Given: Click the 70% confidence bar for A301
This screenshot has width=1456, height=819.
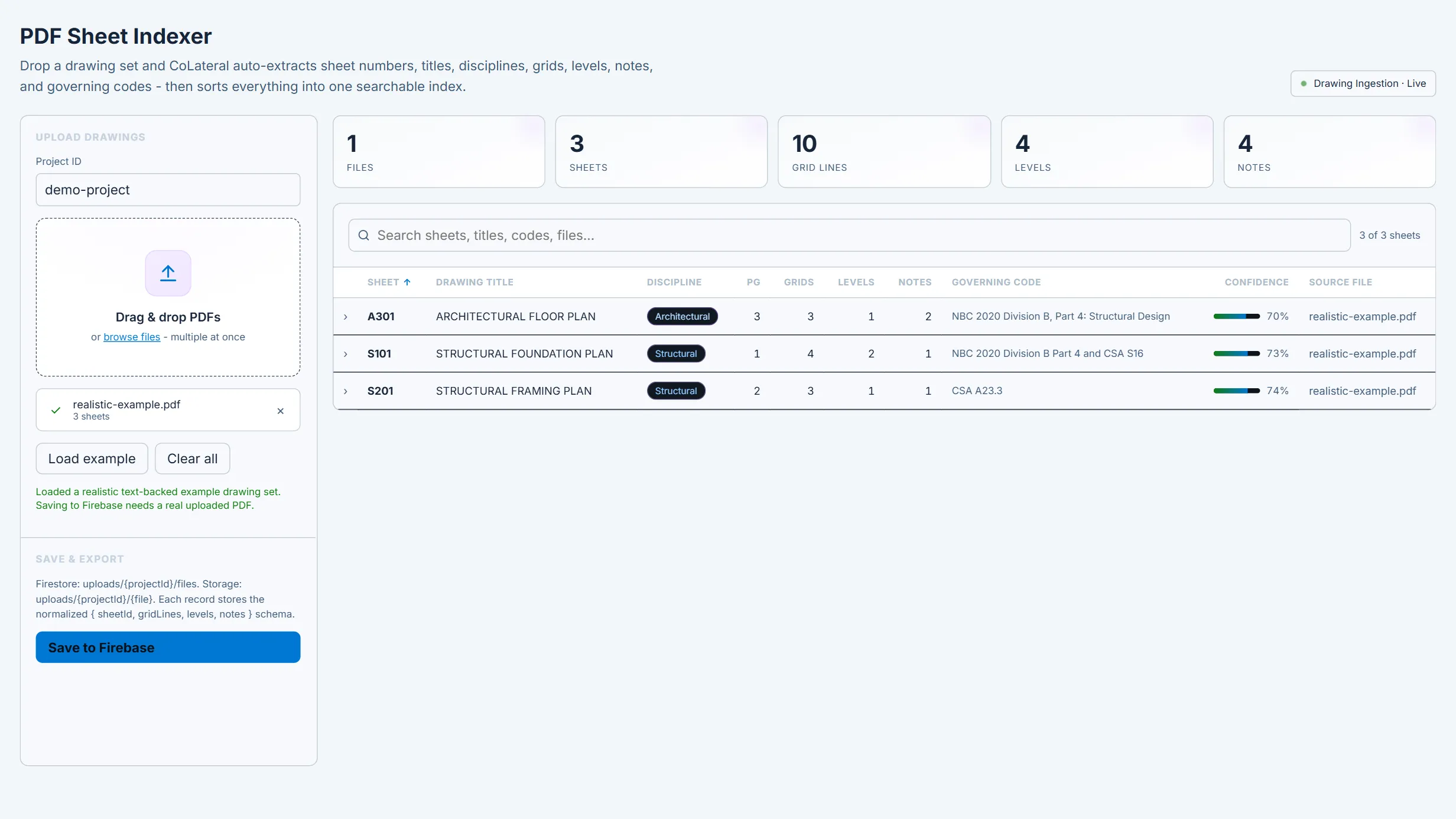Looking at the screenshot, I should pos(1236,316).
